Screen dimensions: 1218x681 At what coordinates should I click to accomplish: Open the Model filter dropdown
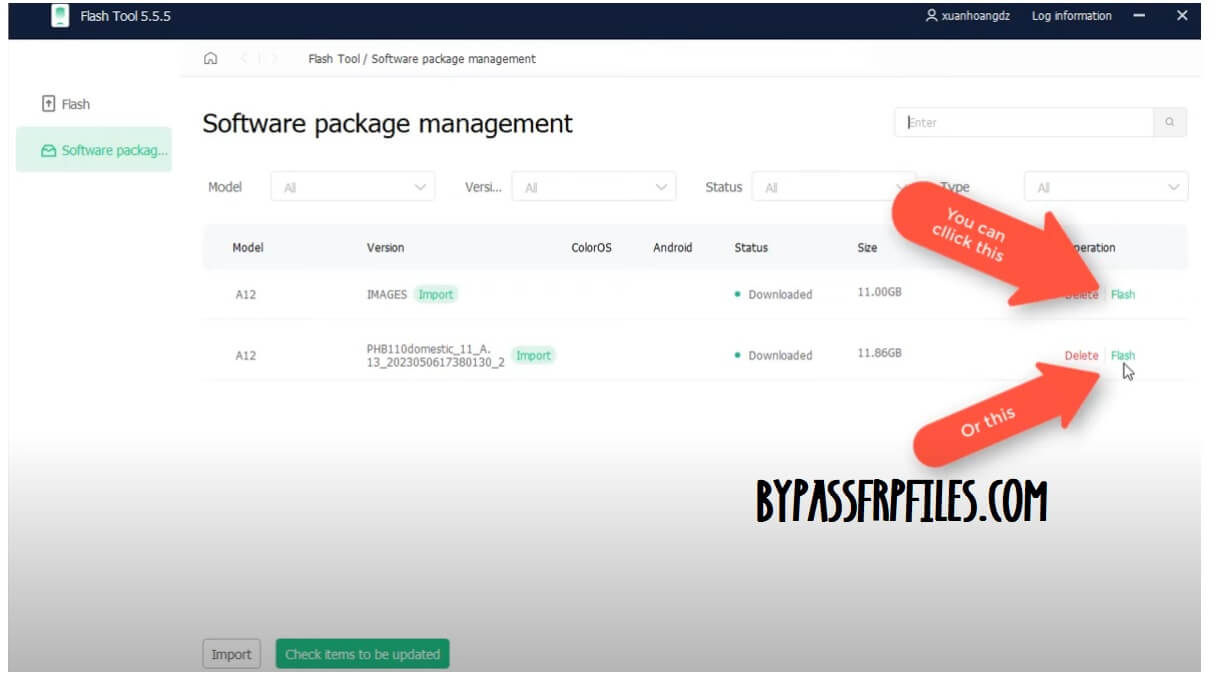[x=352, y=187]
